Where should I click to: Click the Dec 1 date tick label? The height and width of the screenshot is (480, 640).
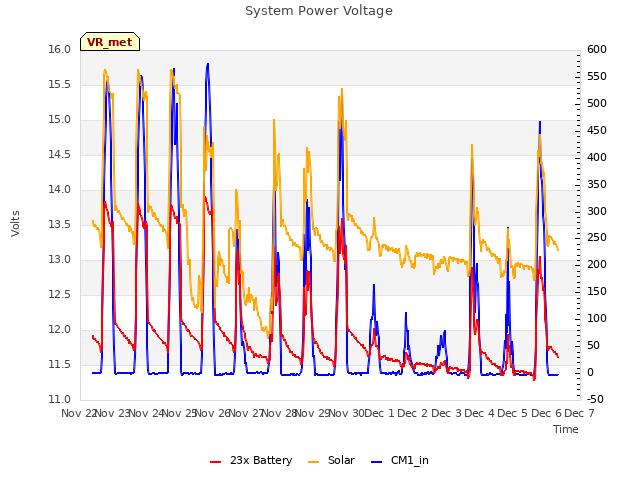pos(379,413)
